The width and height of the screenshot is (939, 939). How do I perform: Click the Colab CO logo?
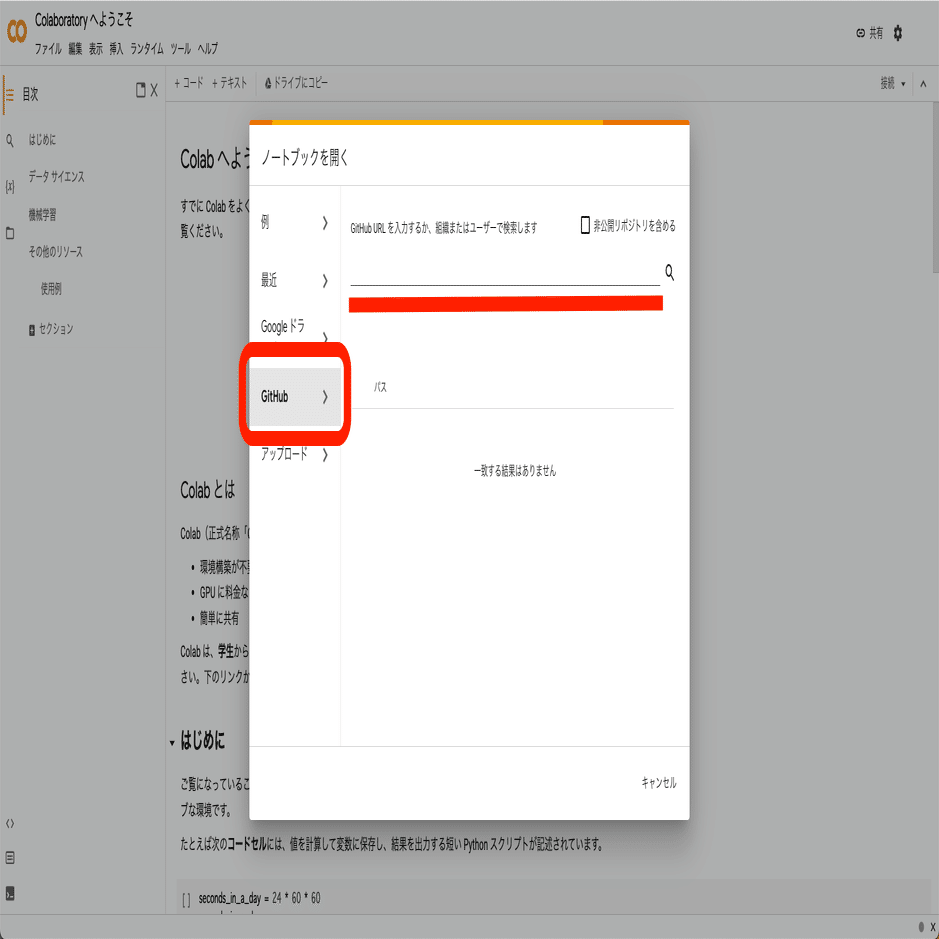17,31
